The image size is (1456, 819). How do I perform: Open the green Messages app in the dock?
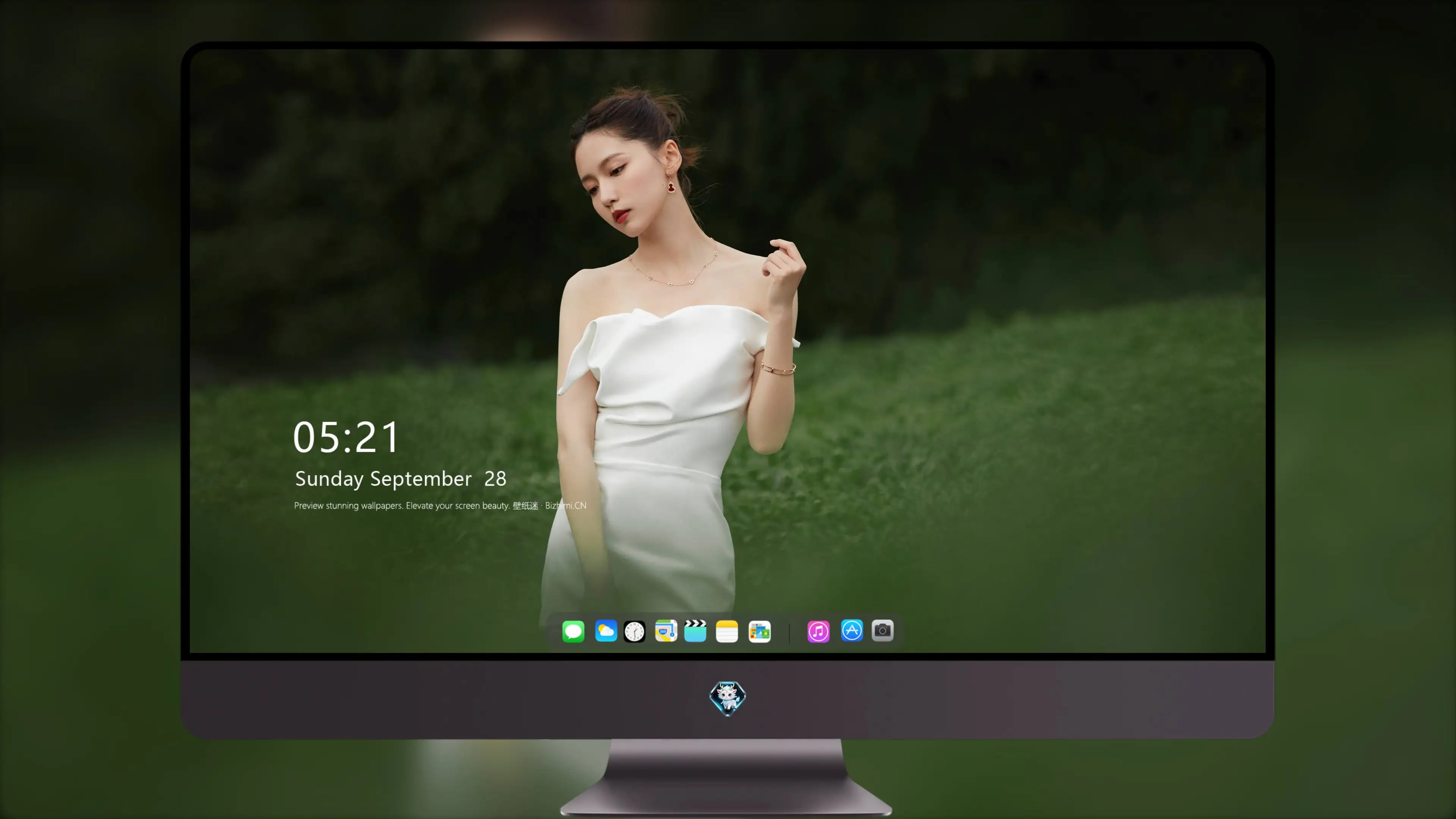pyautogui.click(x=573, y=631)
